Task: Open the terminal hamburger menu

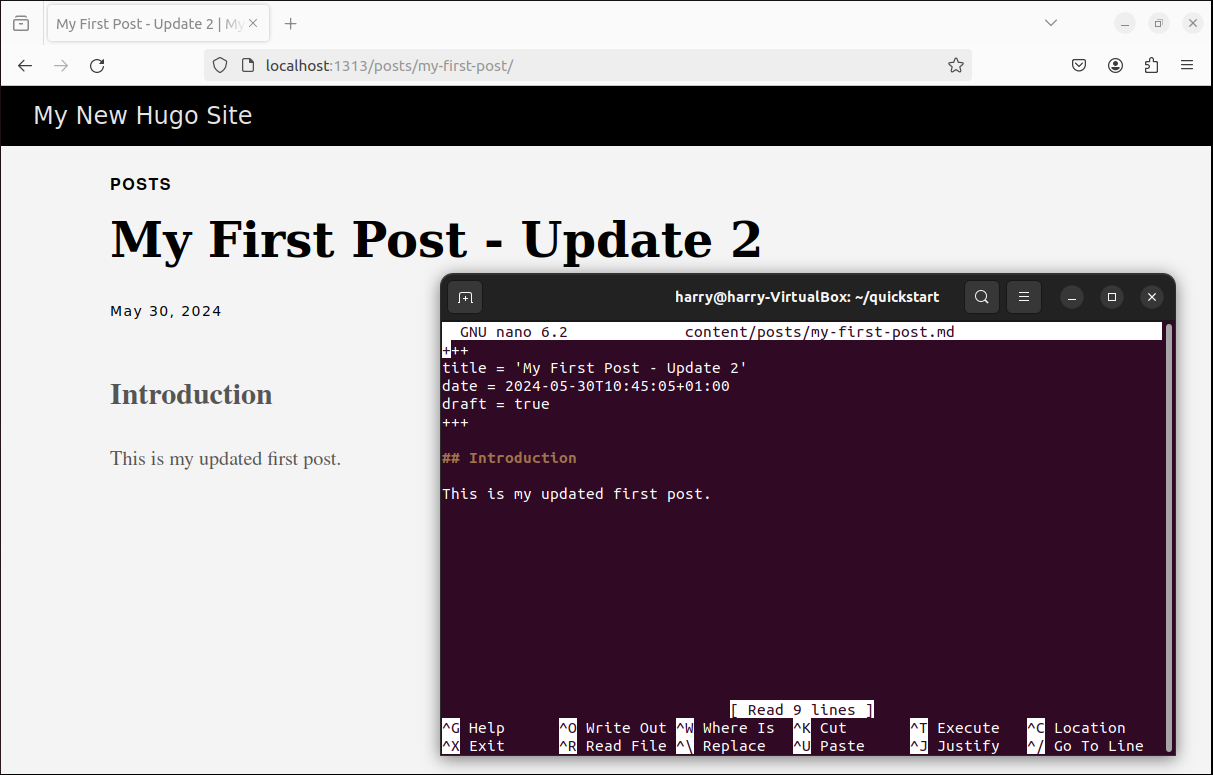Action: pos(1023,297)
